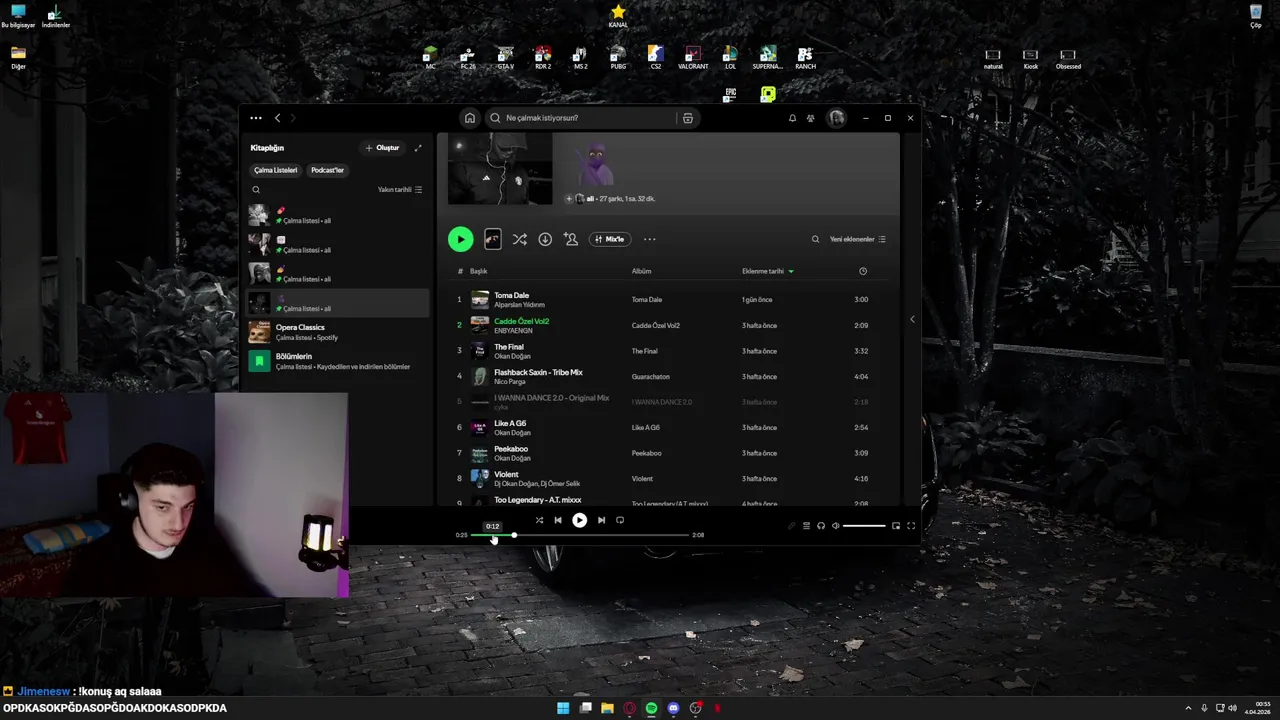The height and width of the screenshot is (720, 1280).
Task: Open the Yeni eklenenler sort dropdown
Action: [858, 239]
